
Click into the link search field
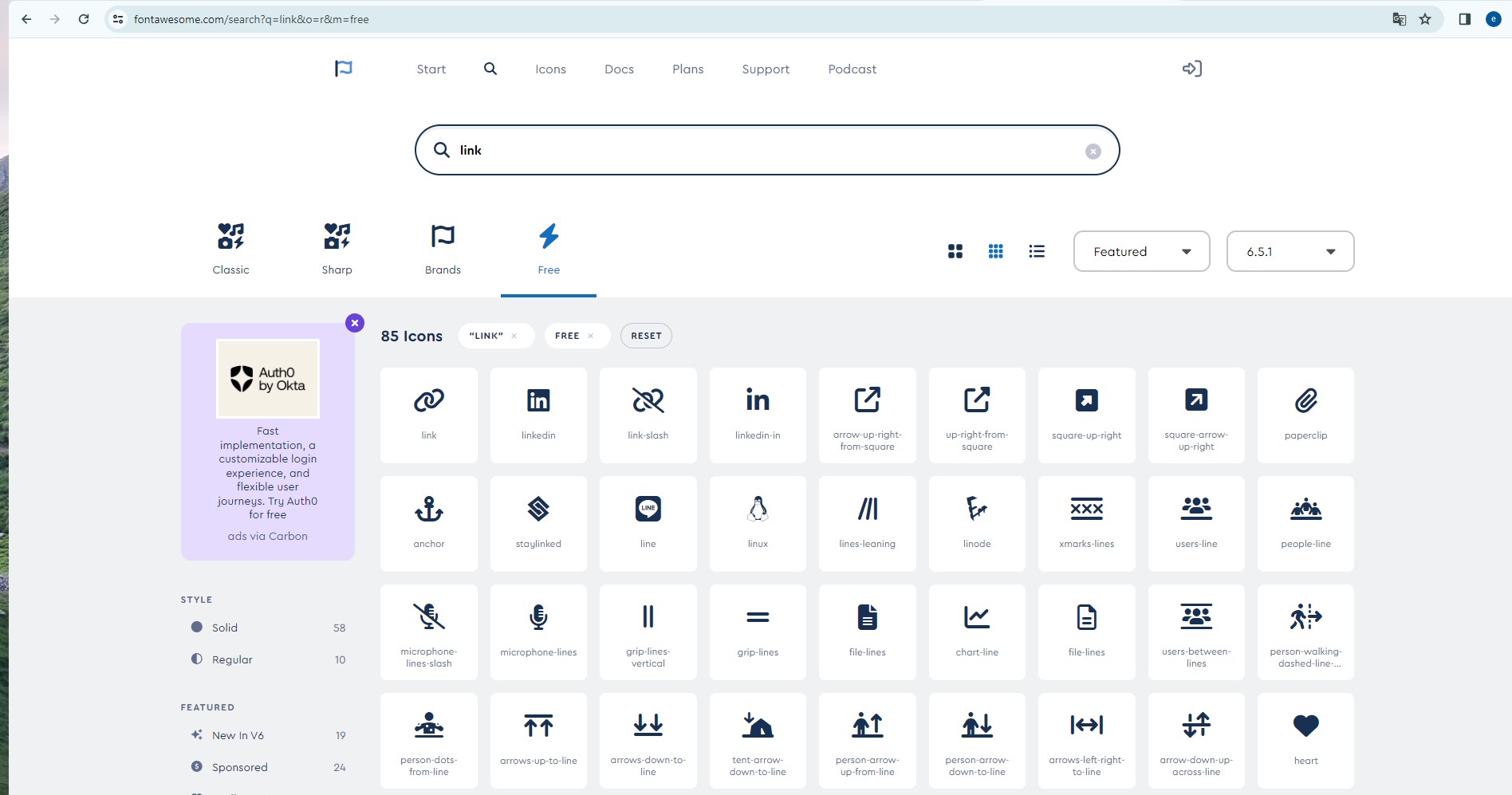[767, 150]
